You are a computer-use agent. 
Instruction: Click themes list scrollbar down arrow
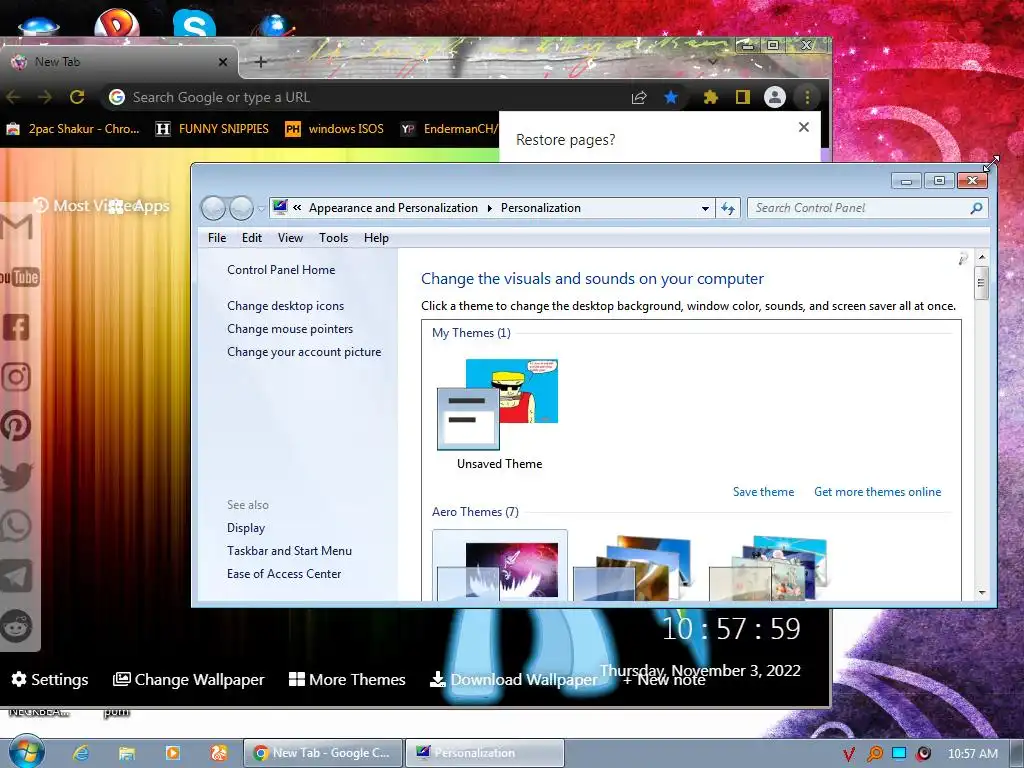coord(982,592)
